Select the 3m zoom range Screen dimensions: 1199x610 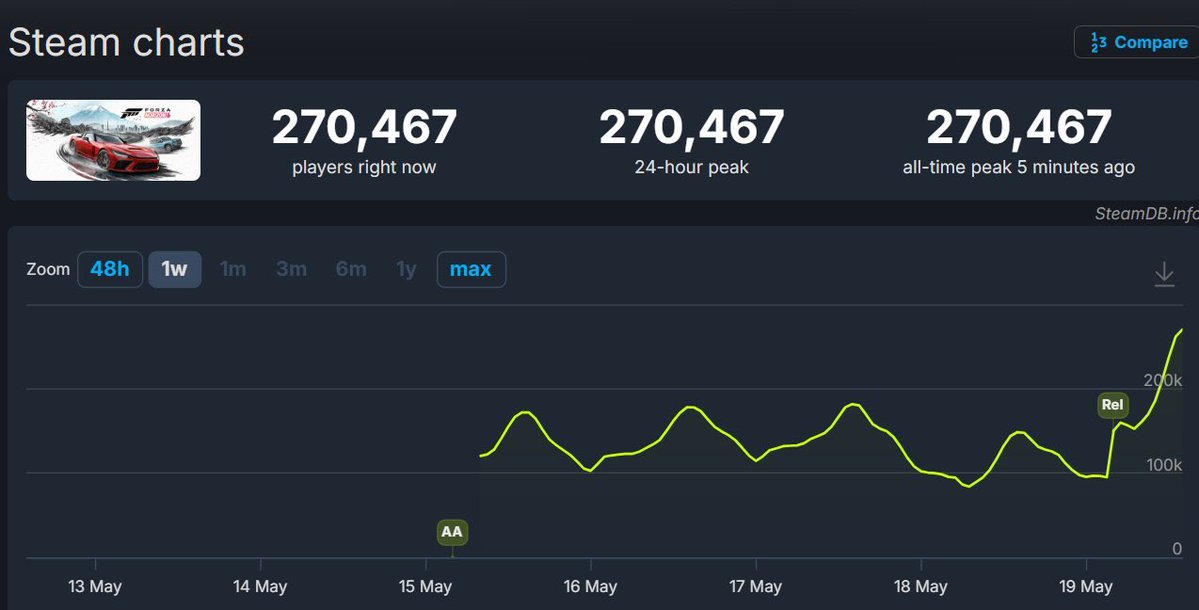click(x=291, y=269)
